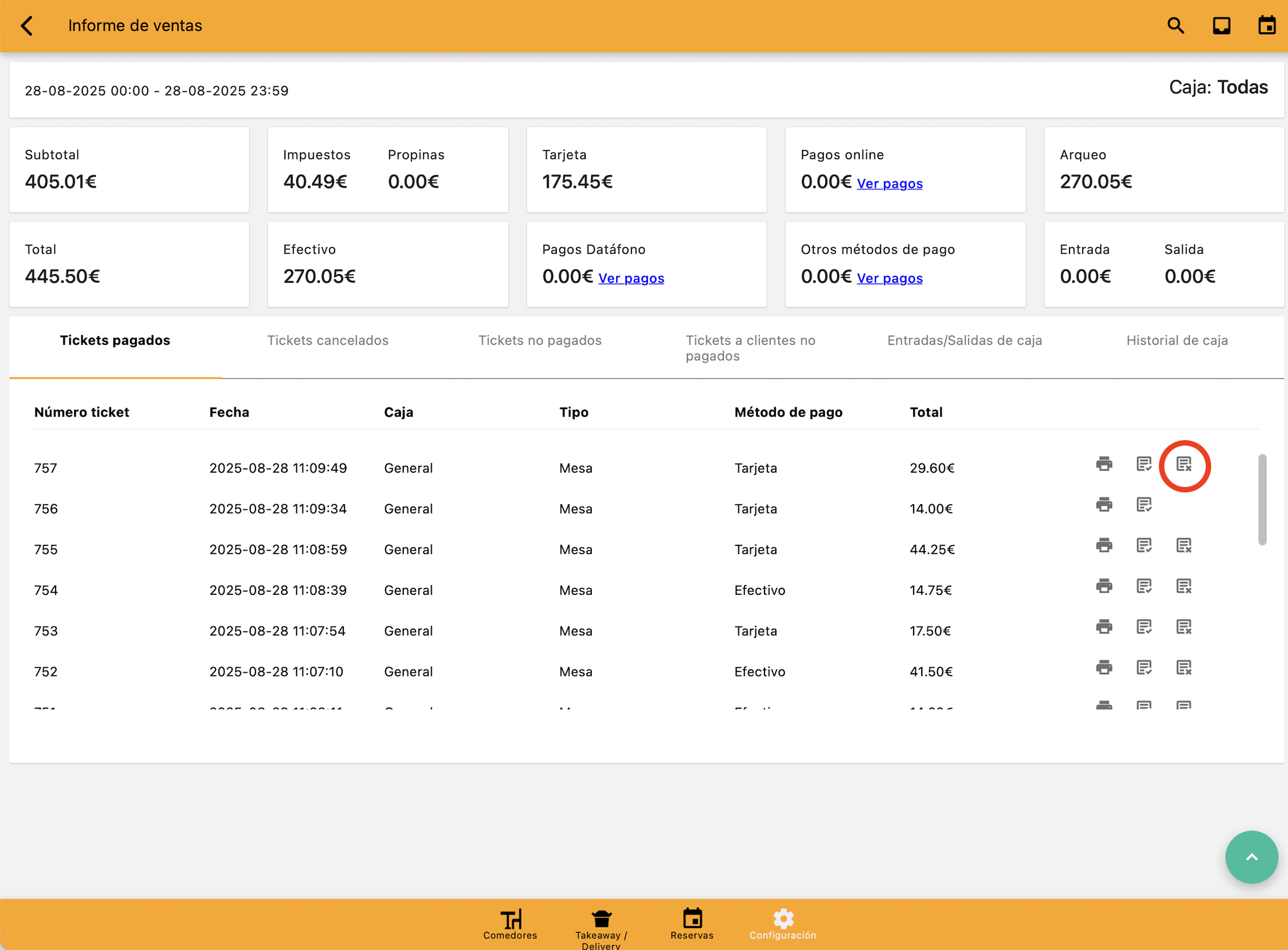Open the search magnifier icon
Image resolution: width=1288 pixels, height=950 pixels.
tap(1175, 26)
